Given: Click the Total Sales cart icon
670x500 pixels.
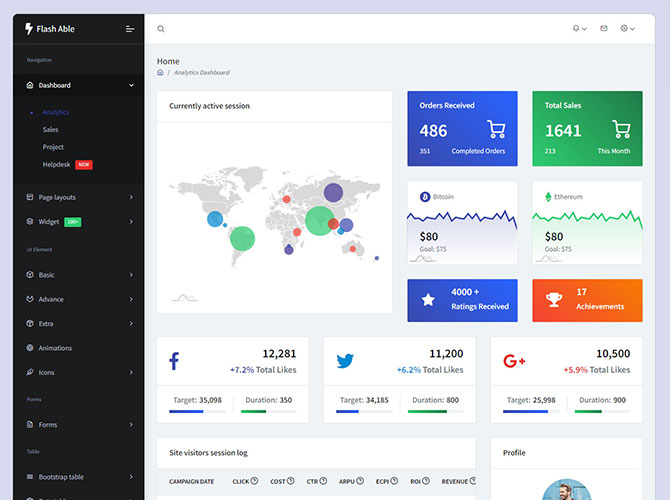Looking at the screenshot, I should pos(621,129).
